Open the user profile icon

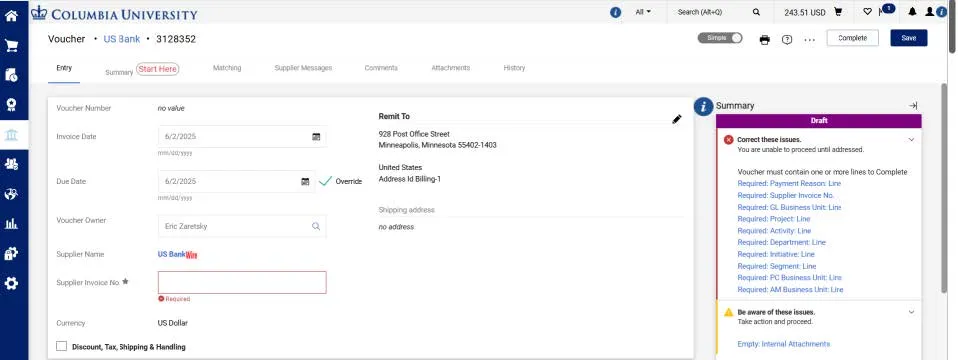pyautogui.click(x=929, y=12)
